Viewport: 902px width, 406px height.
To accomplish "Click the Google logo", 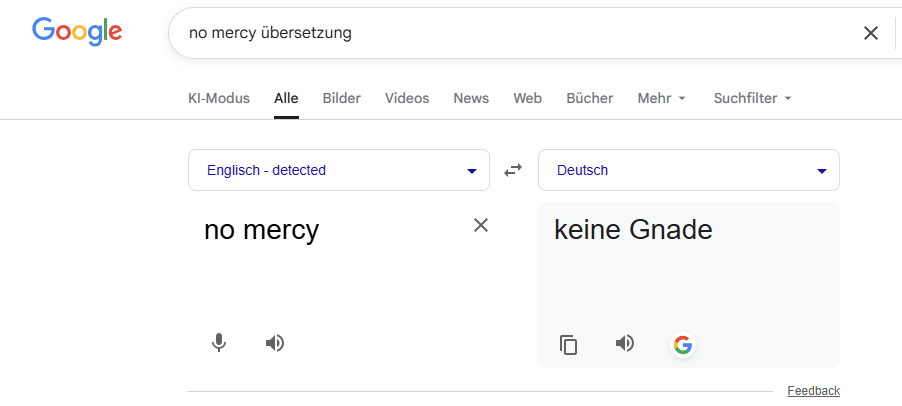I will coord(77,32).
